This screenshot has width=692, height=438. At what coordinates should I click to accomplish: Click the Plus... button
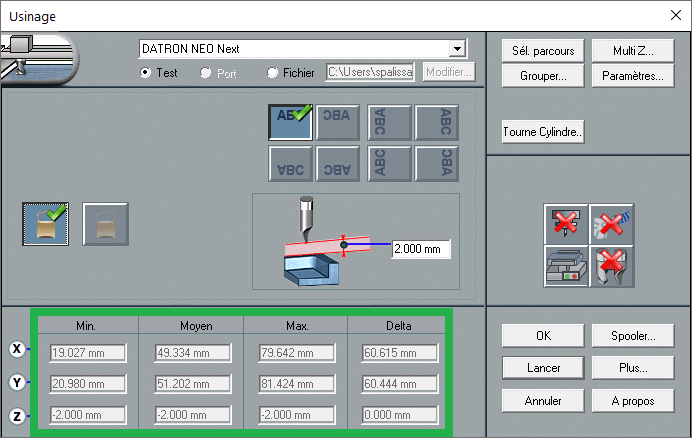point(631,368)
